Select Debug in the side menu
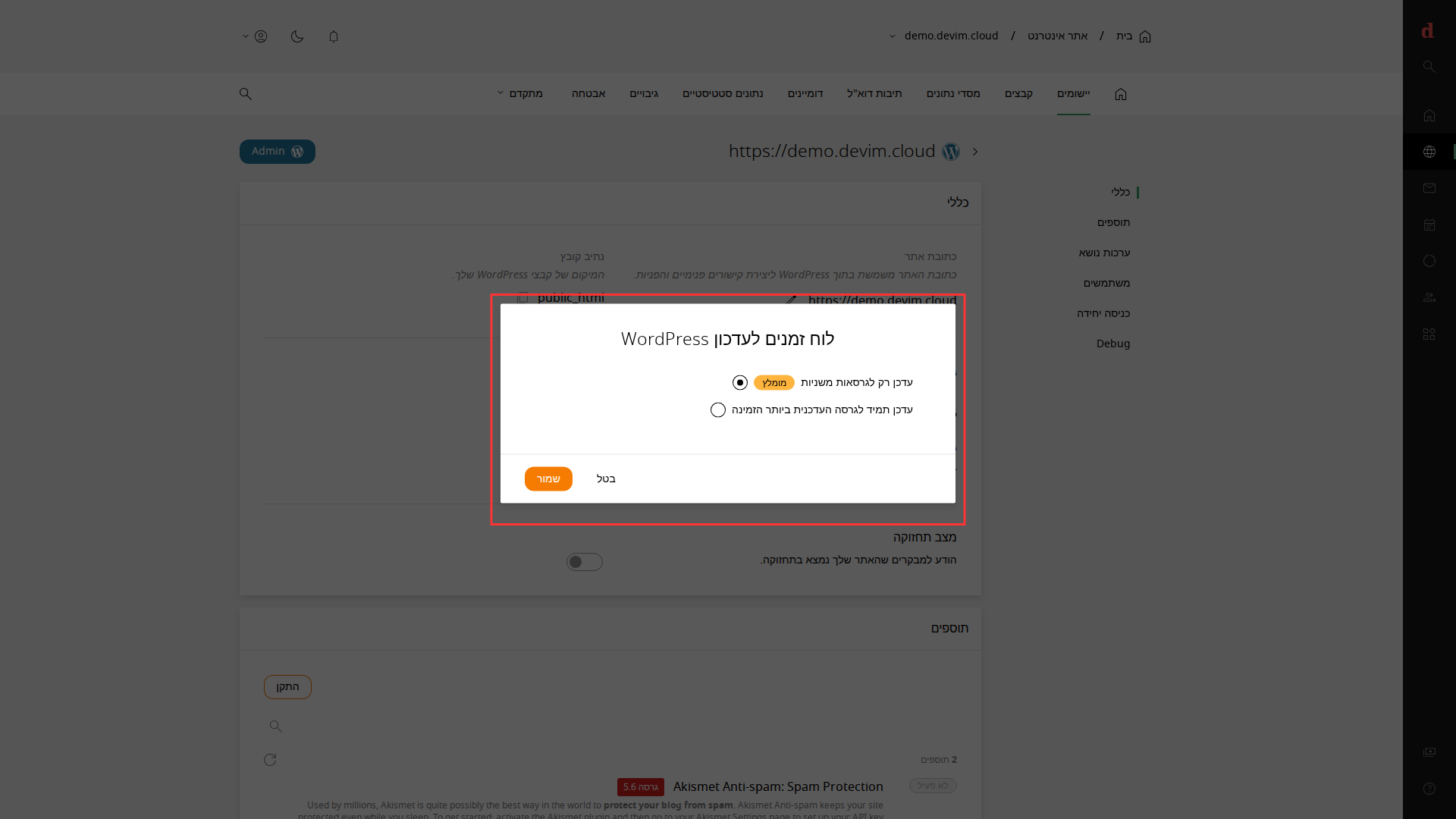1456x819 pixels. [1113, 344]
